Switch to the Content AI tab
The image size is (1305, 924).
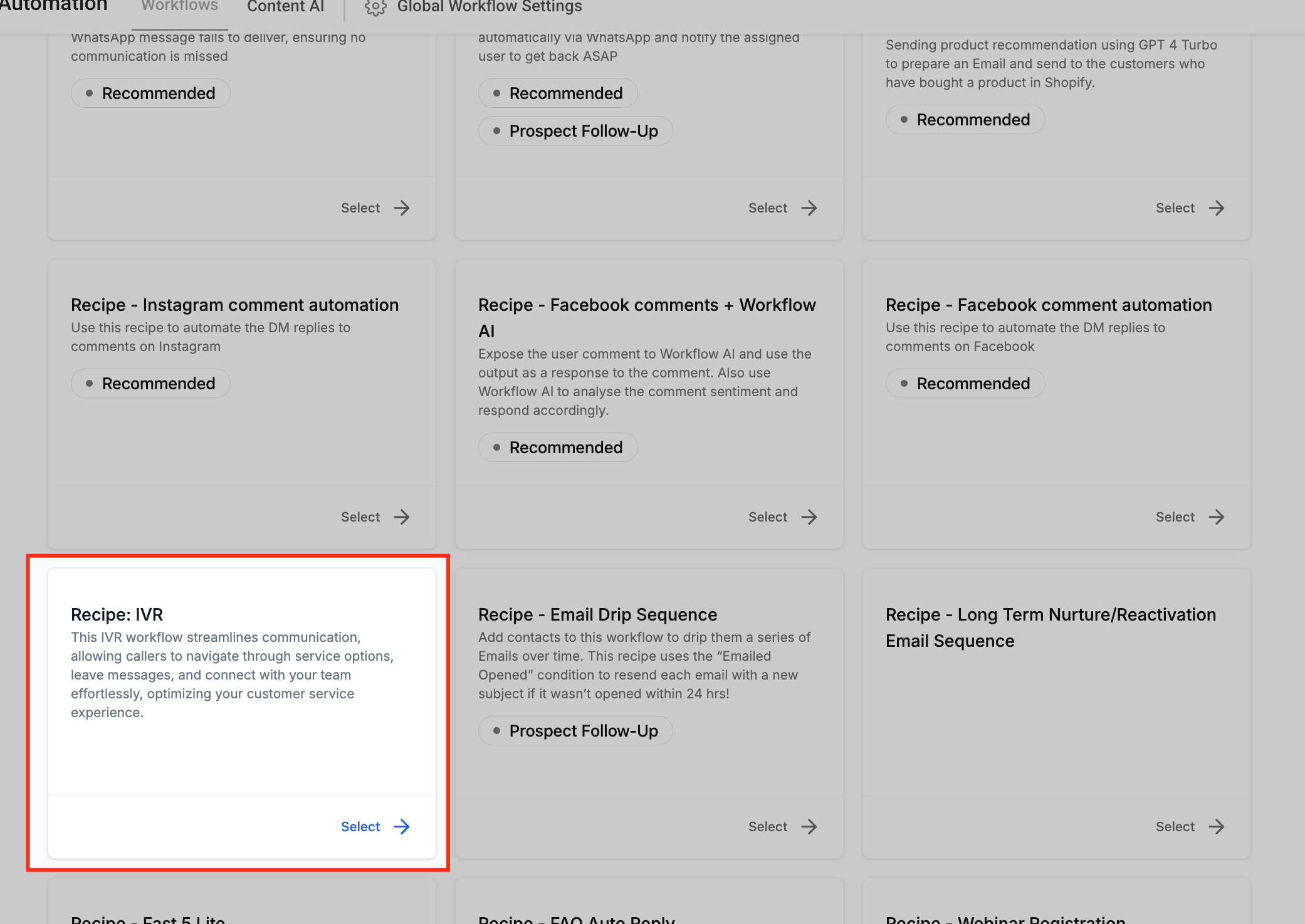285,6
